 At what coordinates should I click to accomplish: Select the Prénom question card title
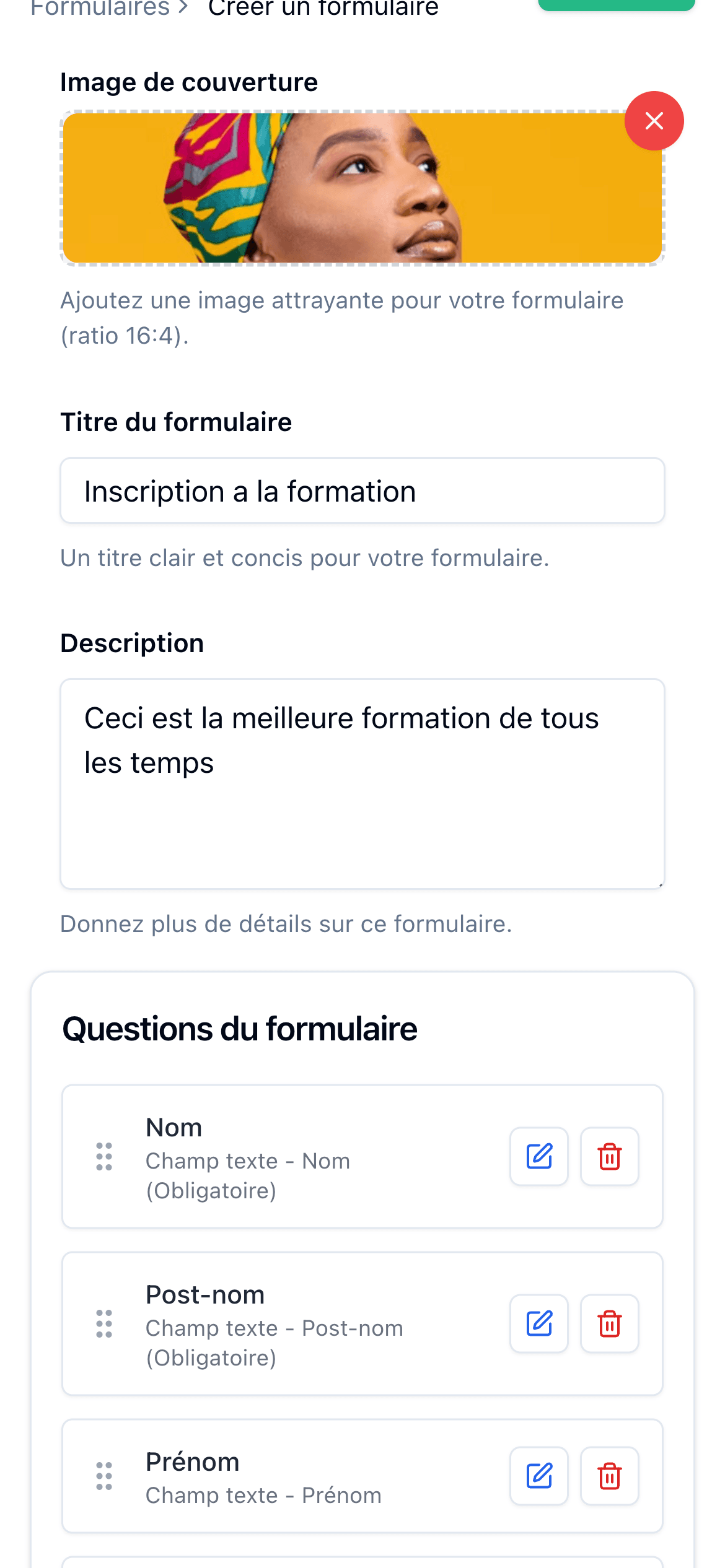click(193, 1462)
